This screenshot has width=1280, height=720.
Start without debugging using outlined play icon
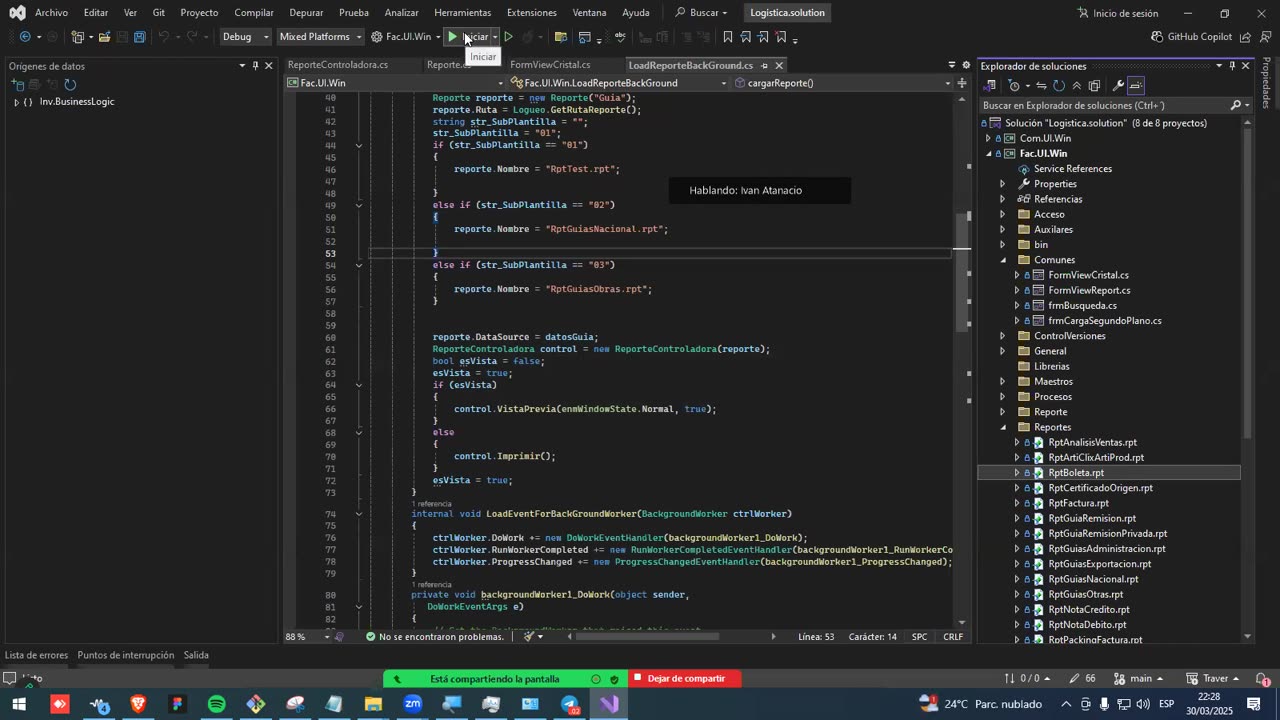pyautogui.click(x=508, y=37)
